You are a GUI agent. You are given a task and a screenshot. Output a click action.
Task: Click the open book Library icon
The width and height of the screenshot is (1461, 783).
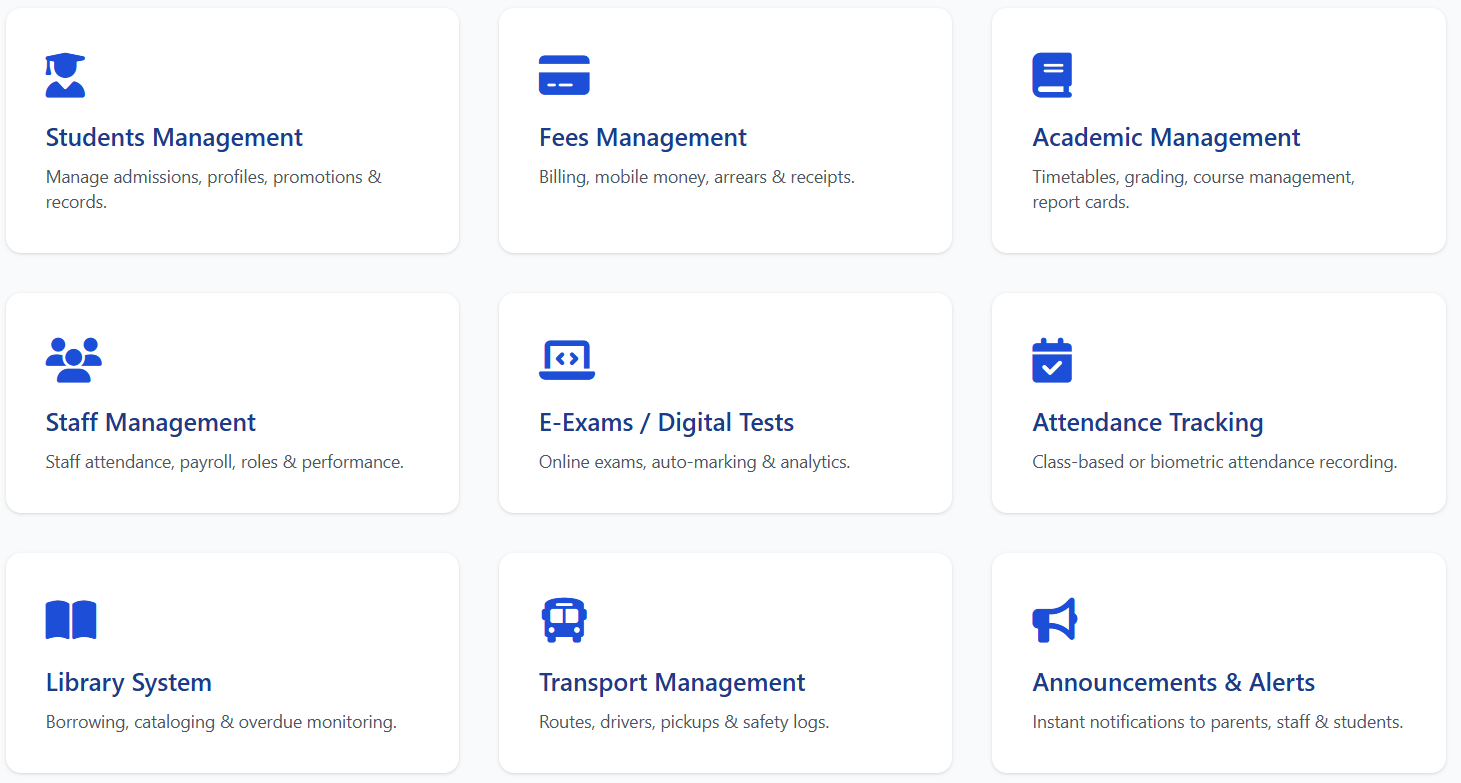[x=71, y=620]
